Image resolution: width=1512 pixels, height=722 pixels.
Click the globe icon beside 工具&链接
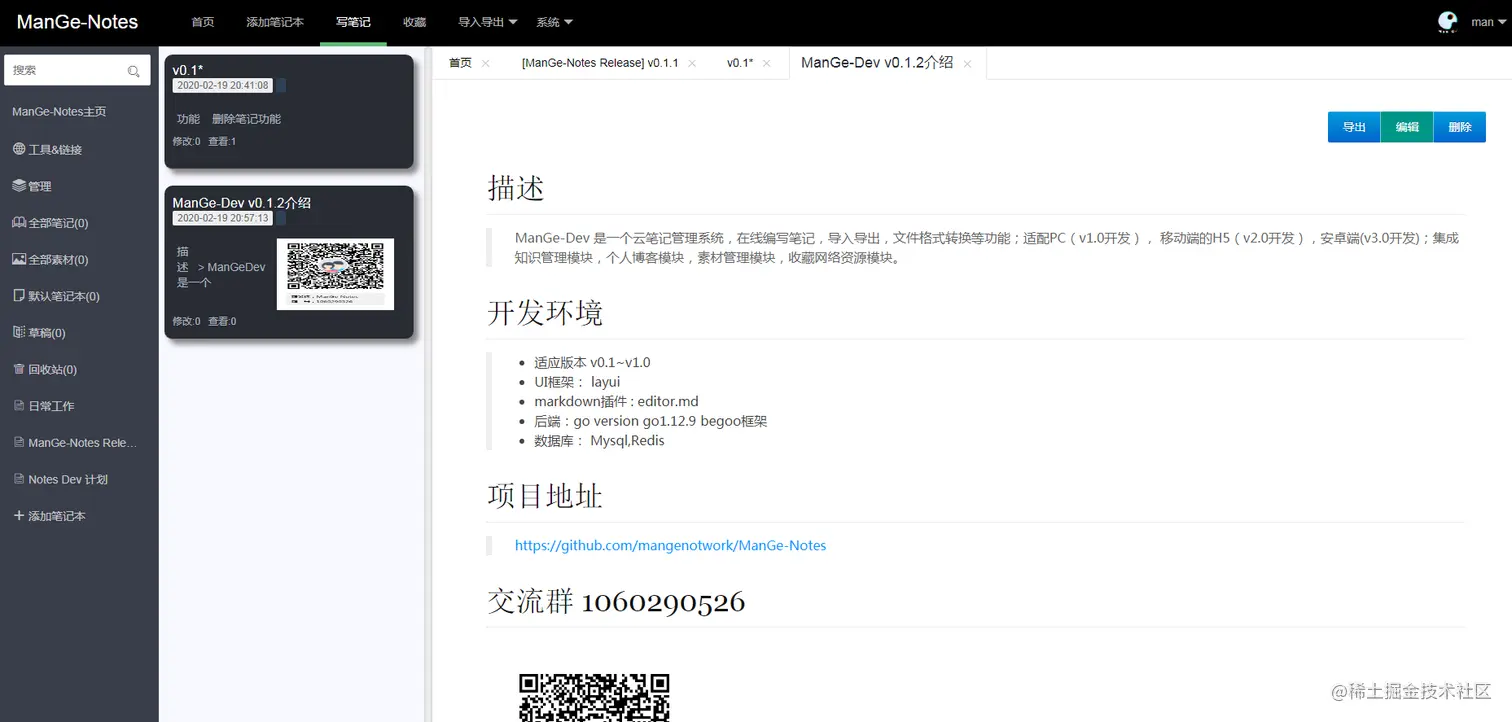coord(19,149)
